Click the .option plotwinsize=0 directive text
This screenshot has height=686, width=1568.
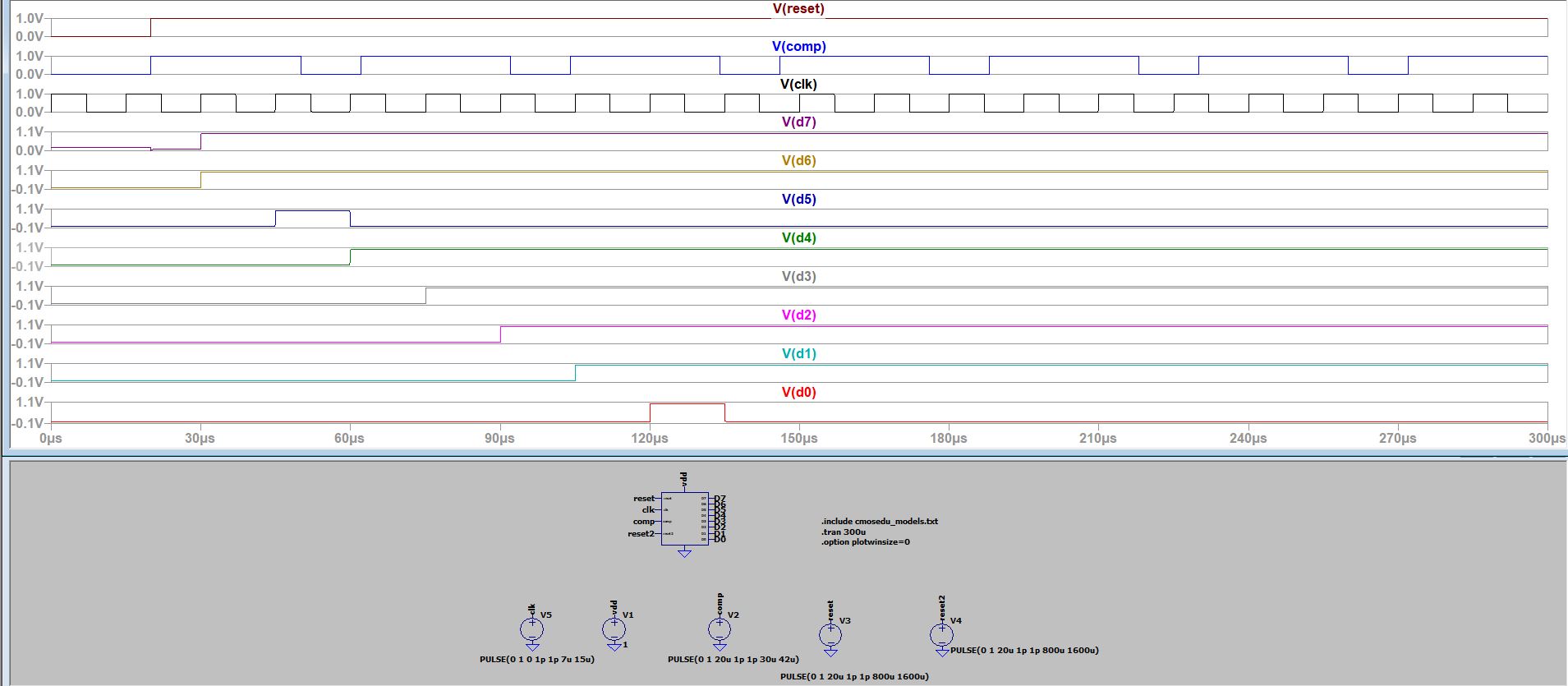point(865,542)
